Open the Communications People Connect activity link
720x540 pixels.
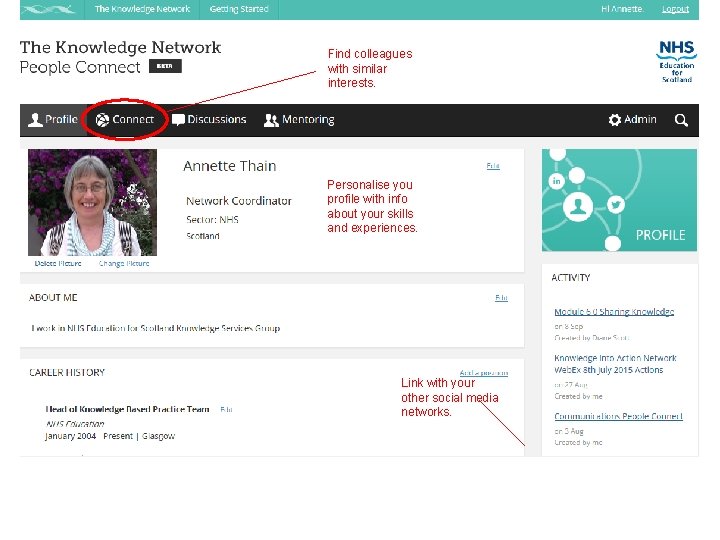(619, 416)
